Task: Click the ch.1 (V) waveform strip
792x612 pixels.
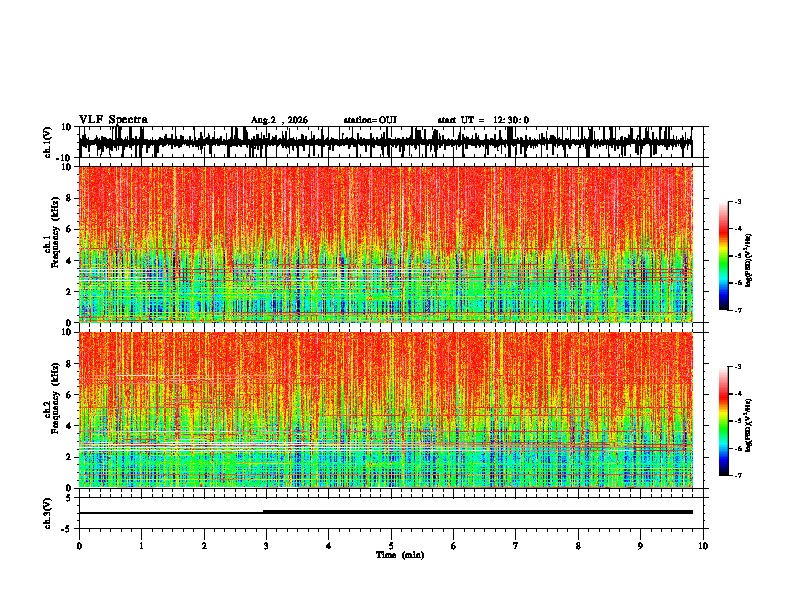Action: [x=386, y=142]
